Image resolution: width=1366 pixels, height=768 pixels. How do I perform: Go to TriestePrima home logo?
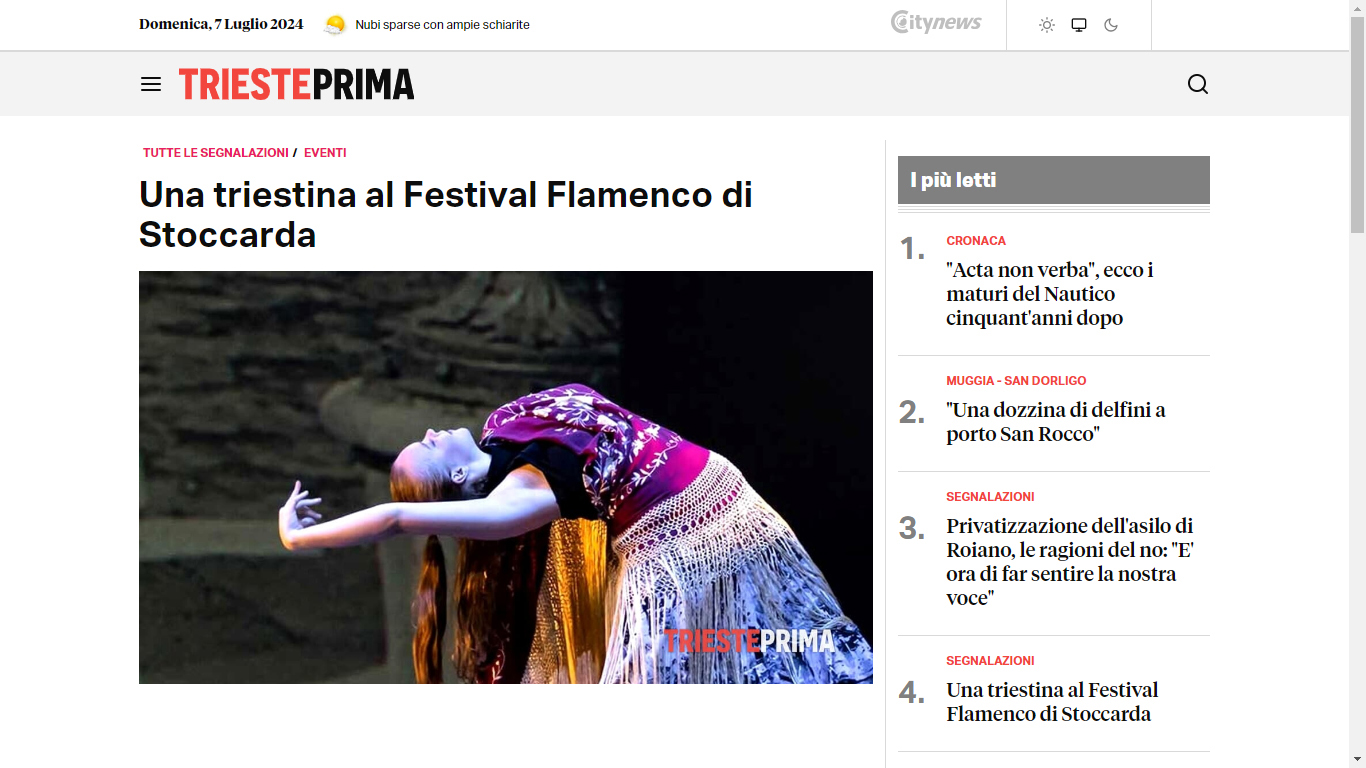[296, 84]
